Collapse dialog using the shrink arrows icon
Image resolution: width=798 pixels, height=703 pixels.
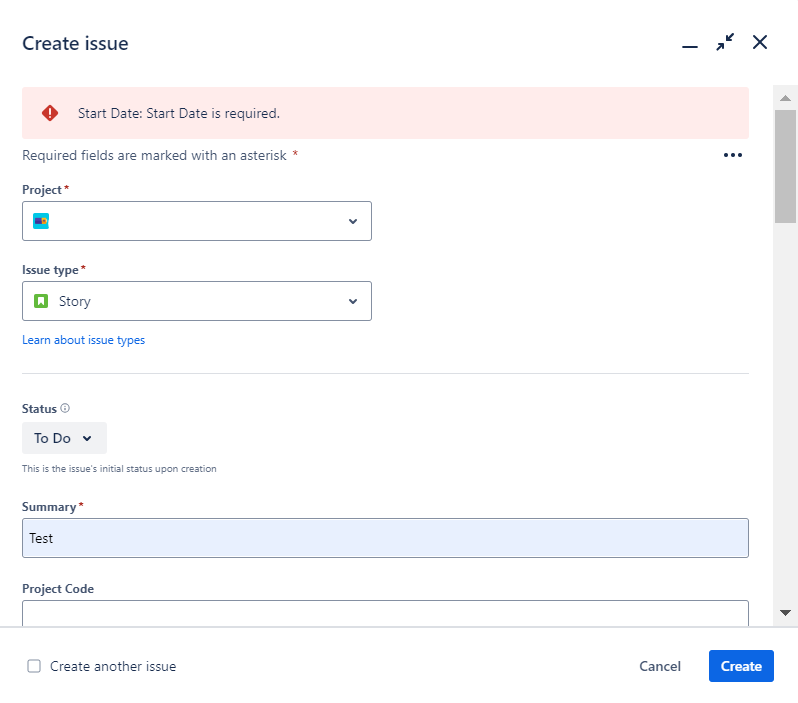point(725,43)
